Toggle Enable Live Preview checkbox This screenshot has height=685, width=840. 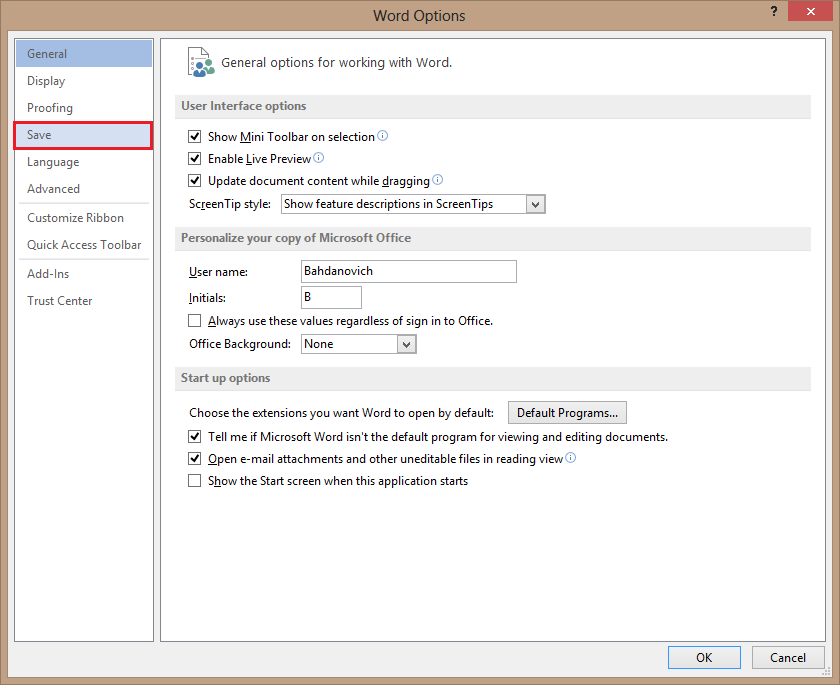coord(194,159)
